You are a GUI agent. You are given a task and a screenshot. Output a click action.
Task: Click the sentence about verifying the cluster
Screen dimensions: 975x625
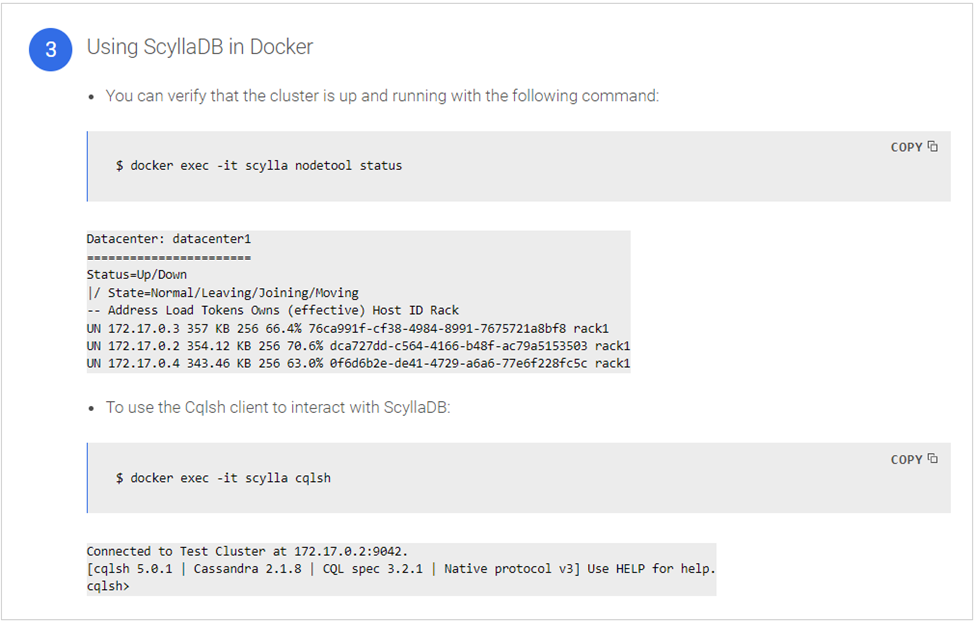click(382, 97)
